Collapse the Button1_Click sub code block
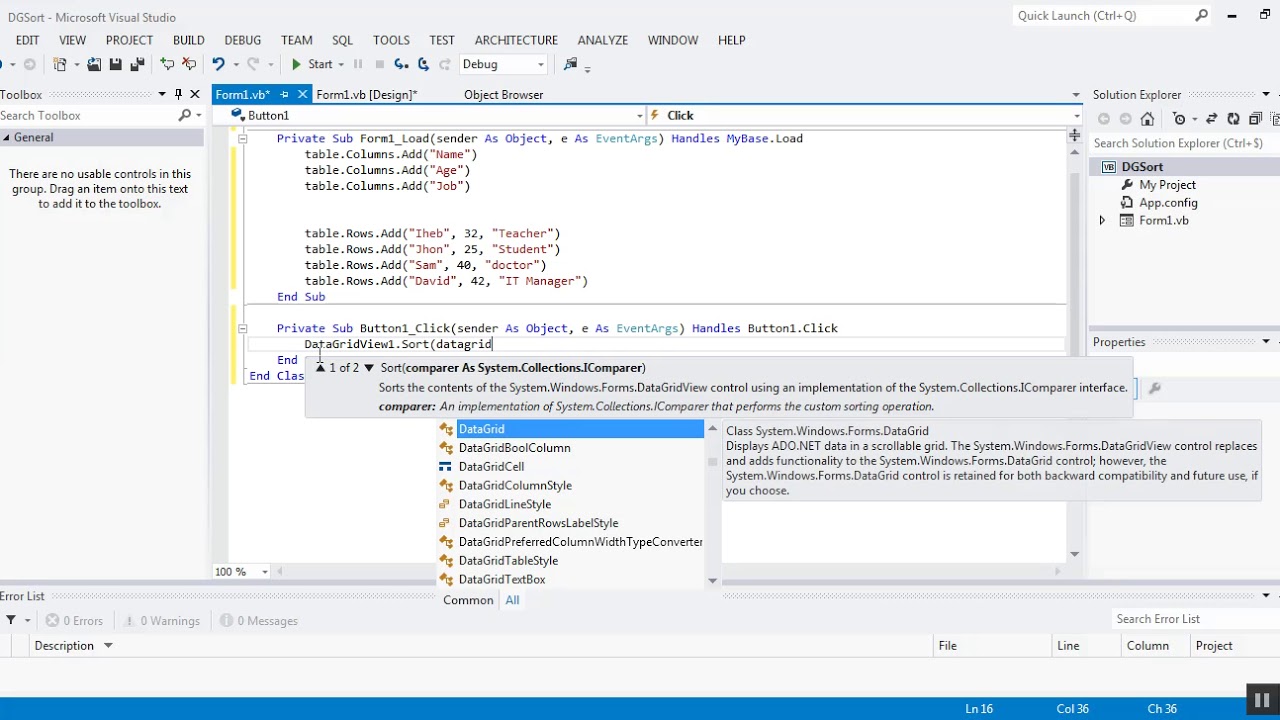This screenshot has height=720, width=1280. pyautogui.click(x=242, y=328)
